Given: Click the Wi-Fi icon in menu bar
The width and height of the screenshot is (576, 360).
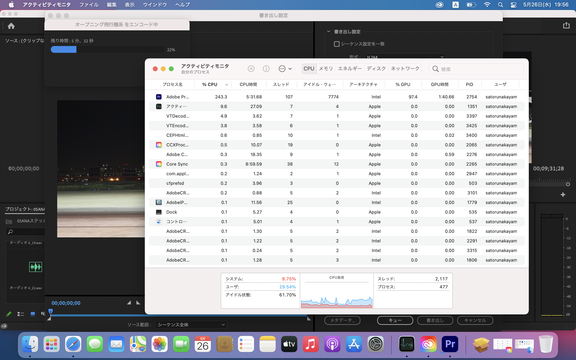Looking at the screenshot, I should coord(487,5).
